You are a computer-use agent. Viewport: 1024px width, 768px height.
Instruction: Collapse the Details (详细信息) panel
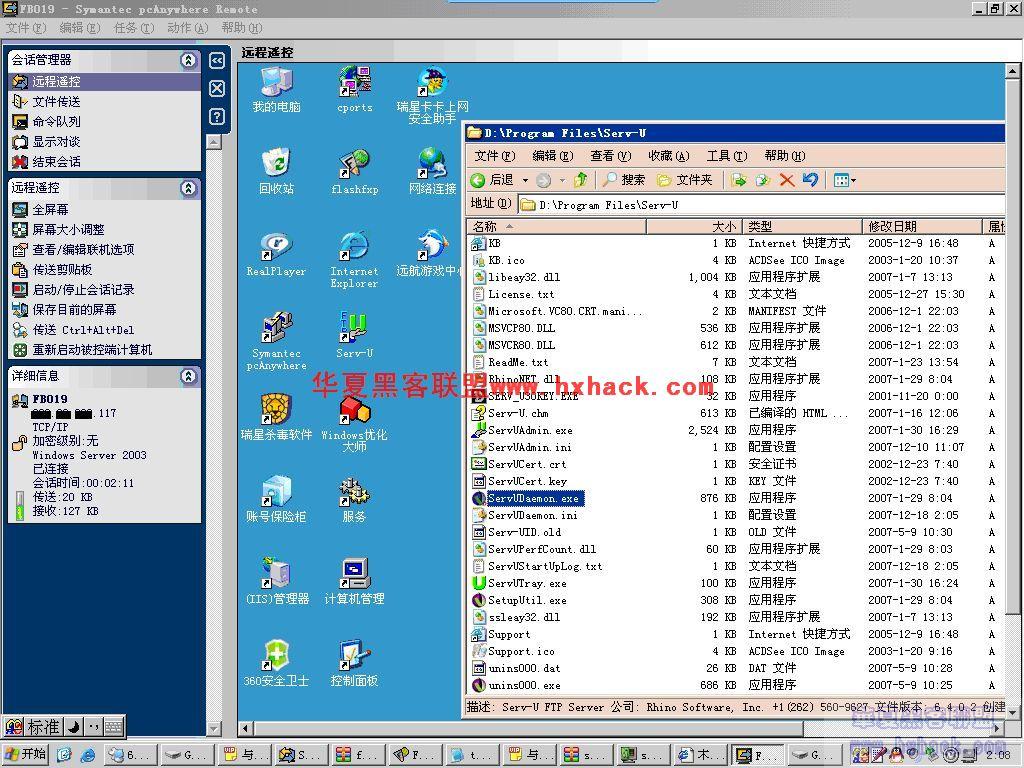pos(188,376)
